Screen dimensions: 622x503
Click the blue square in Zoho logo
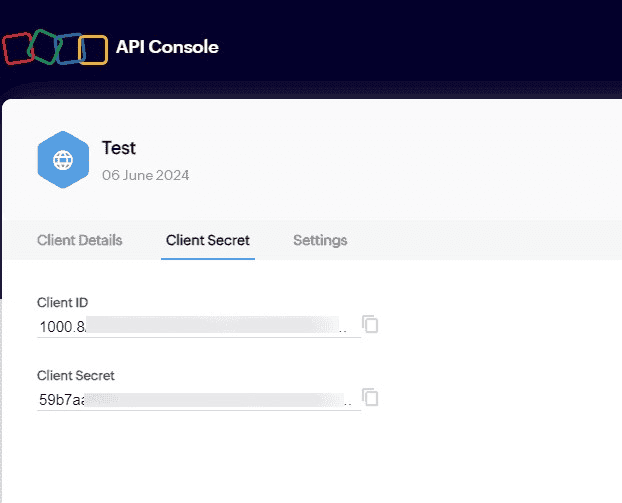click(x=68, y=48)
